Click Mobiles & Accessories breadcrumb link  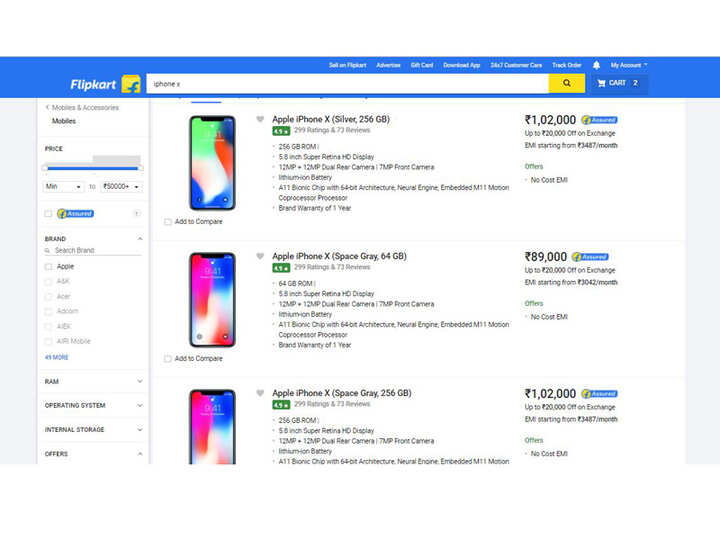click(x=85, y=107)
